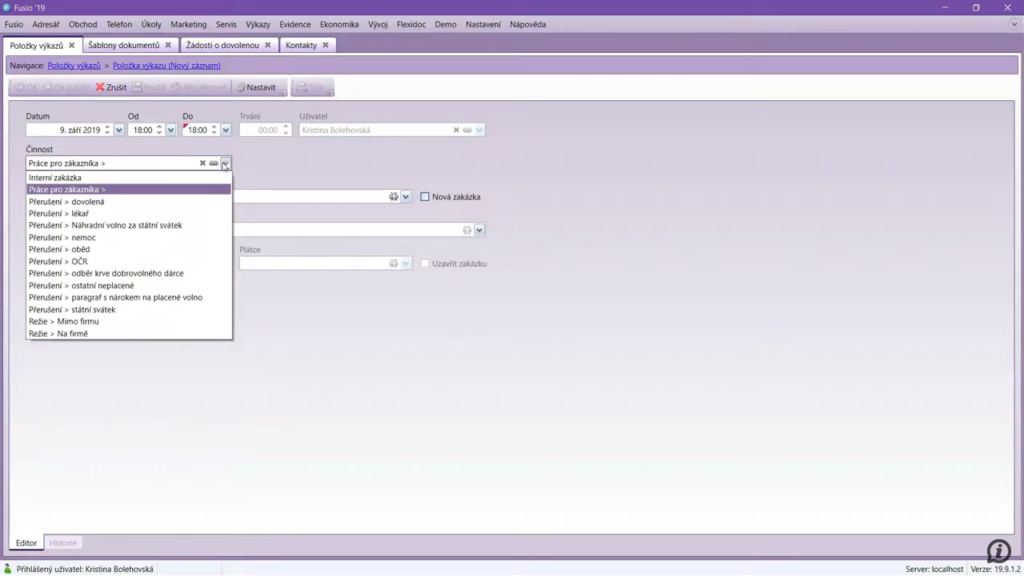Image resolution: width=1024 pixels, height=576 pixels.
Task: Open the Výkazy menu
Action: click(258, 24)
